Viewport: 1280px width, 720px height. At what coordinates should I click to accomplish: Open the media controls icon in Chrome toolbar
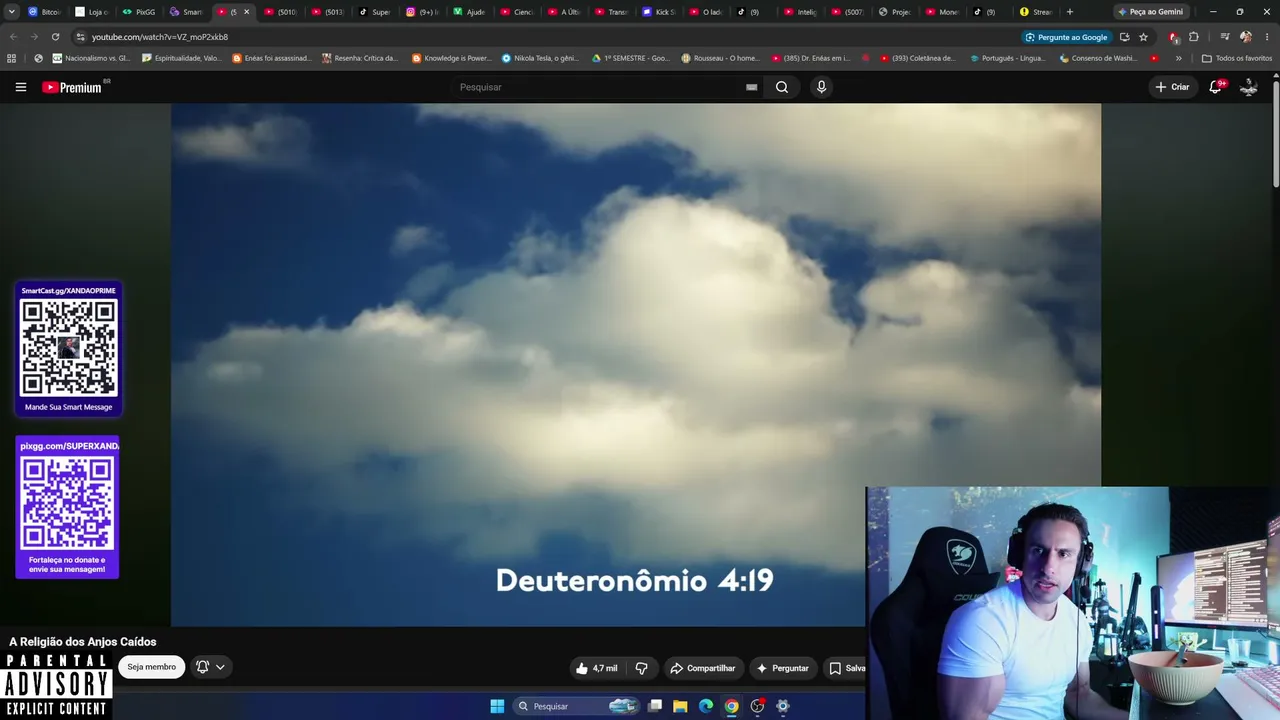(x=1225, y=37)
